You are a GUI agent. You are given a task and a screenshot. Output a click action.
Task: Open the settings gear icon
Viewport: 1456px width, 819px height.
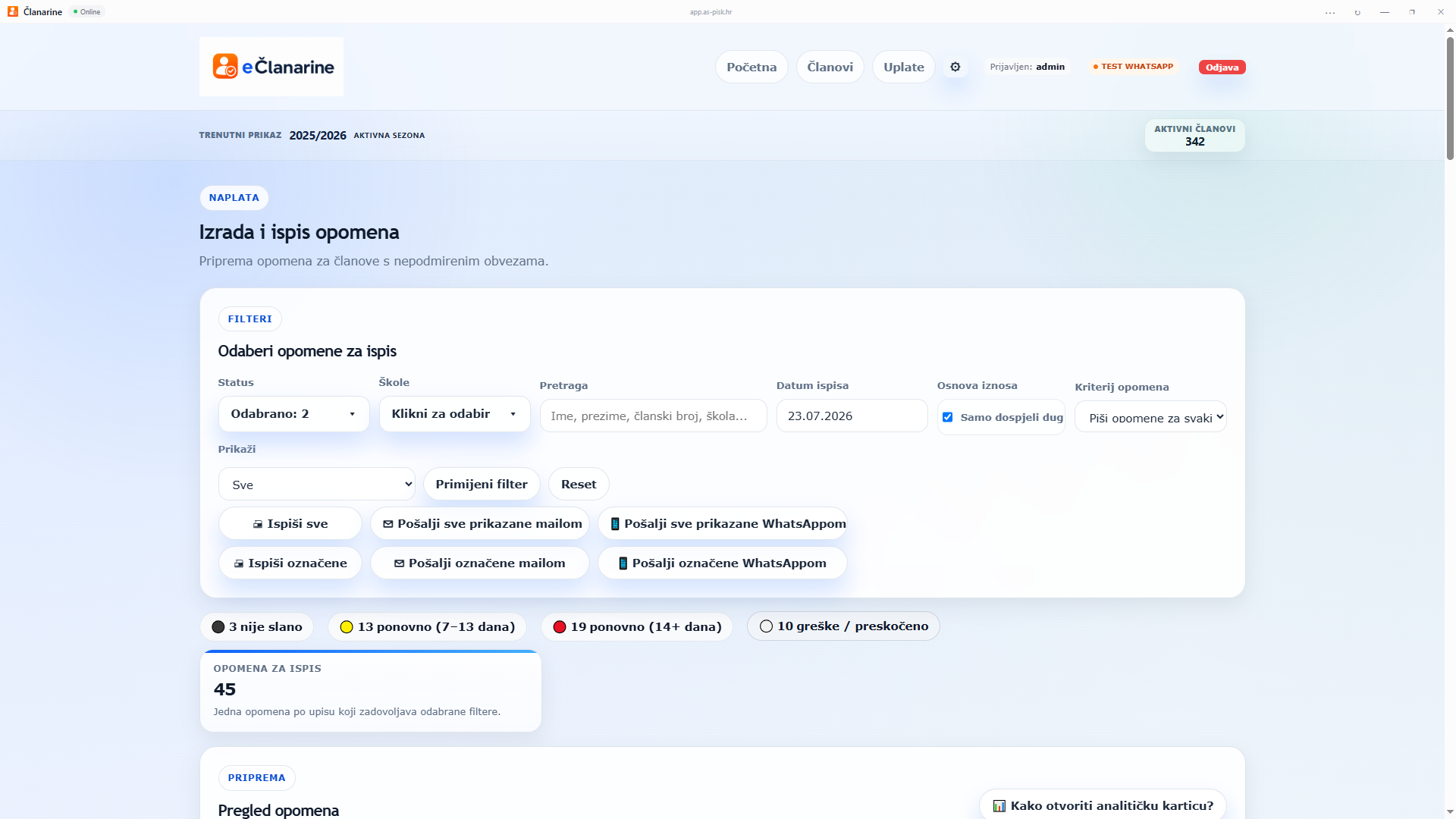[955, 67]
